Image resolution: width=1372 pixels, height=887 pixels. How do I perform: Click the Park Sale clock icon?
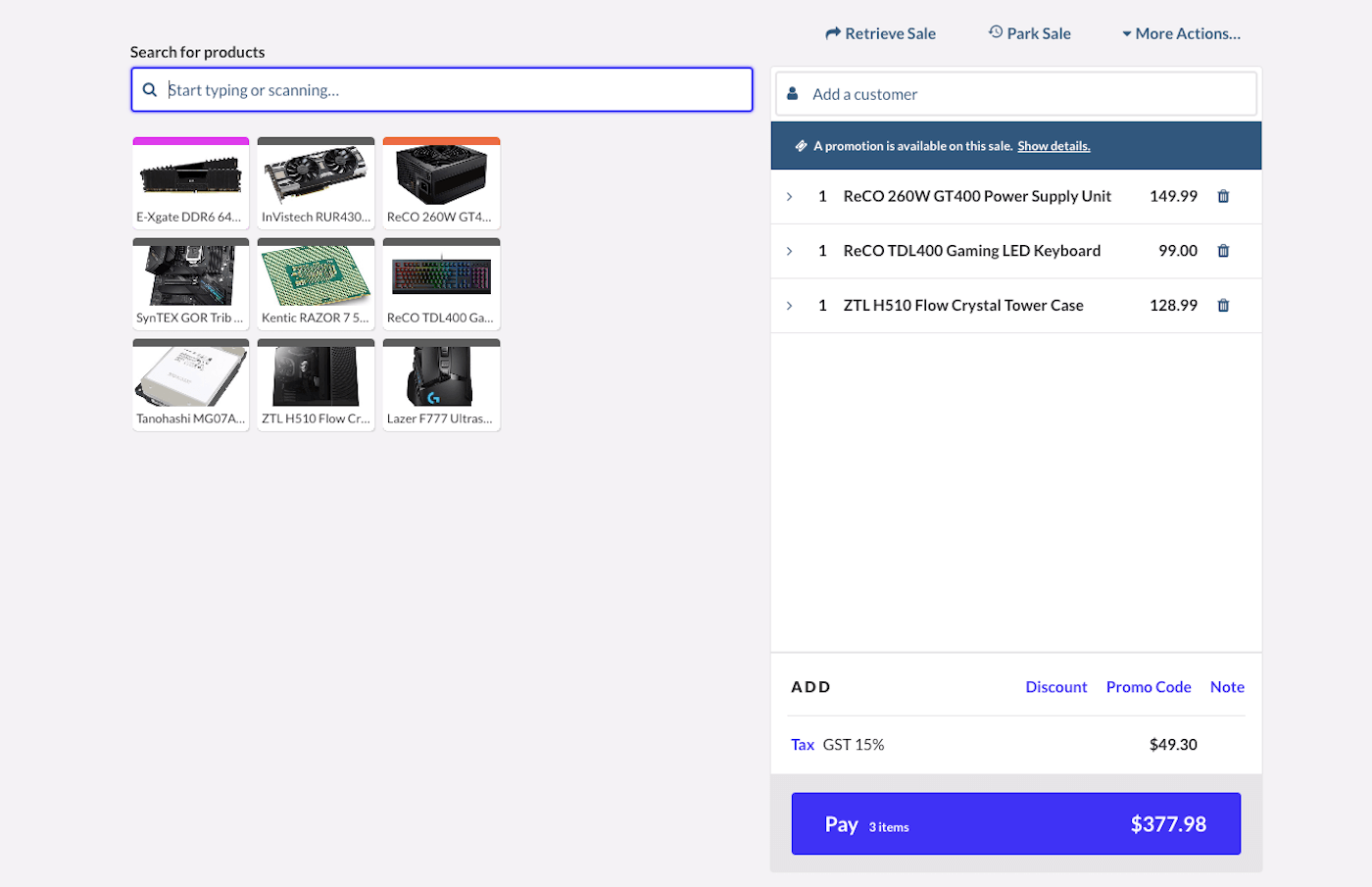pyautogui.click(x=996, y=32)
